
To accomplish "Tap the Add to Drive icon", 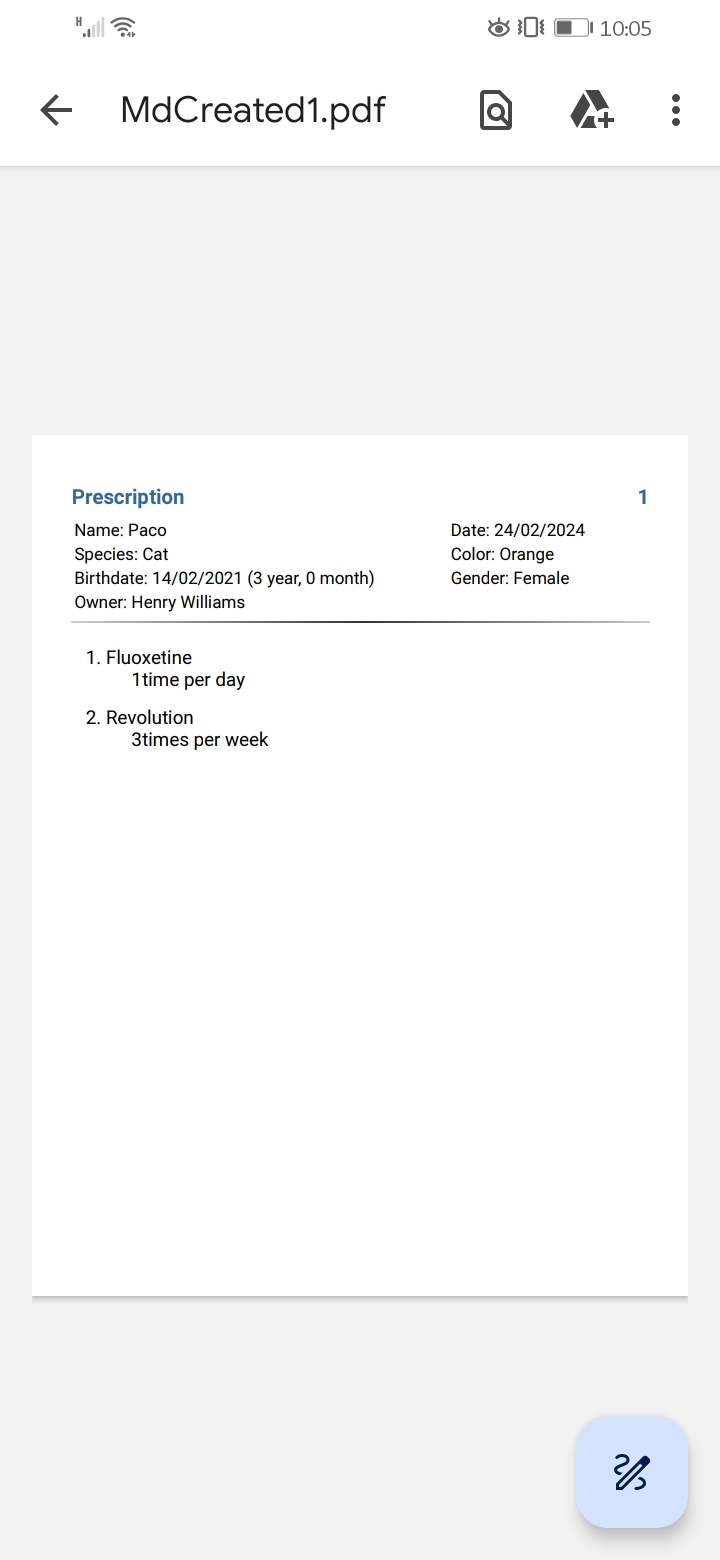I will pos(592,110).
